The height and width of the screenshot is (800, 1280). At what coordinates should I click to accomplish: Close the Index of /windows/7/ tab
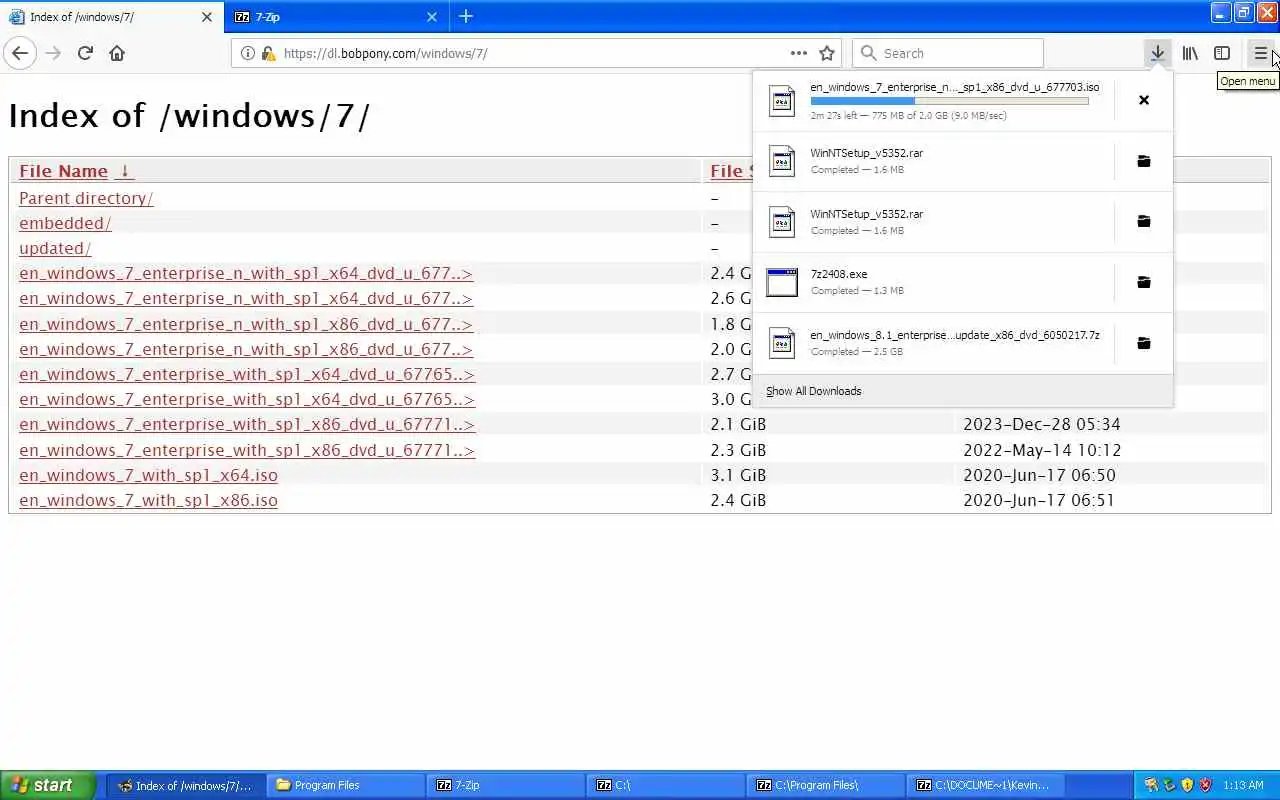tap(207, 17)
